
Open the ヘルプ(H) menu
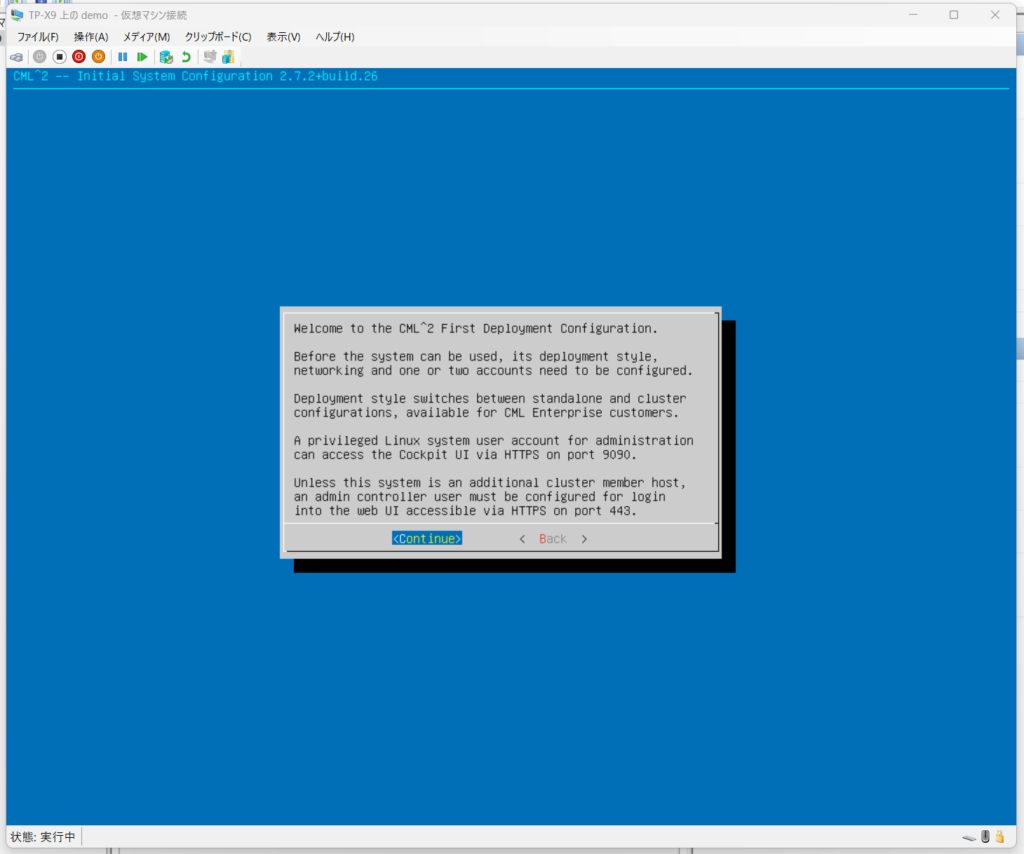click(x=335, y=37)
